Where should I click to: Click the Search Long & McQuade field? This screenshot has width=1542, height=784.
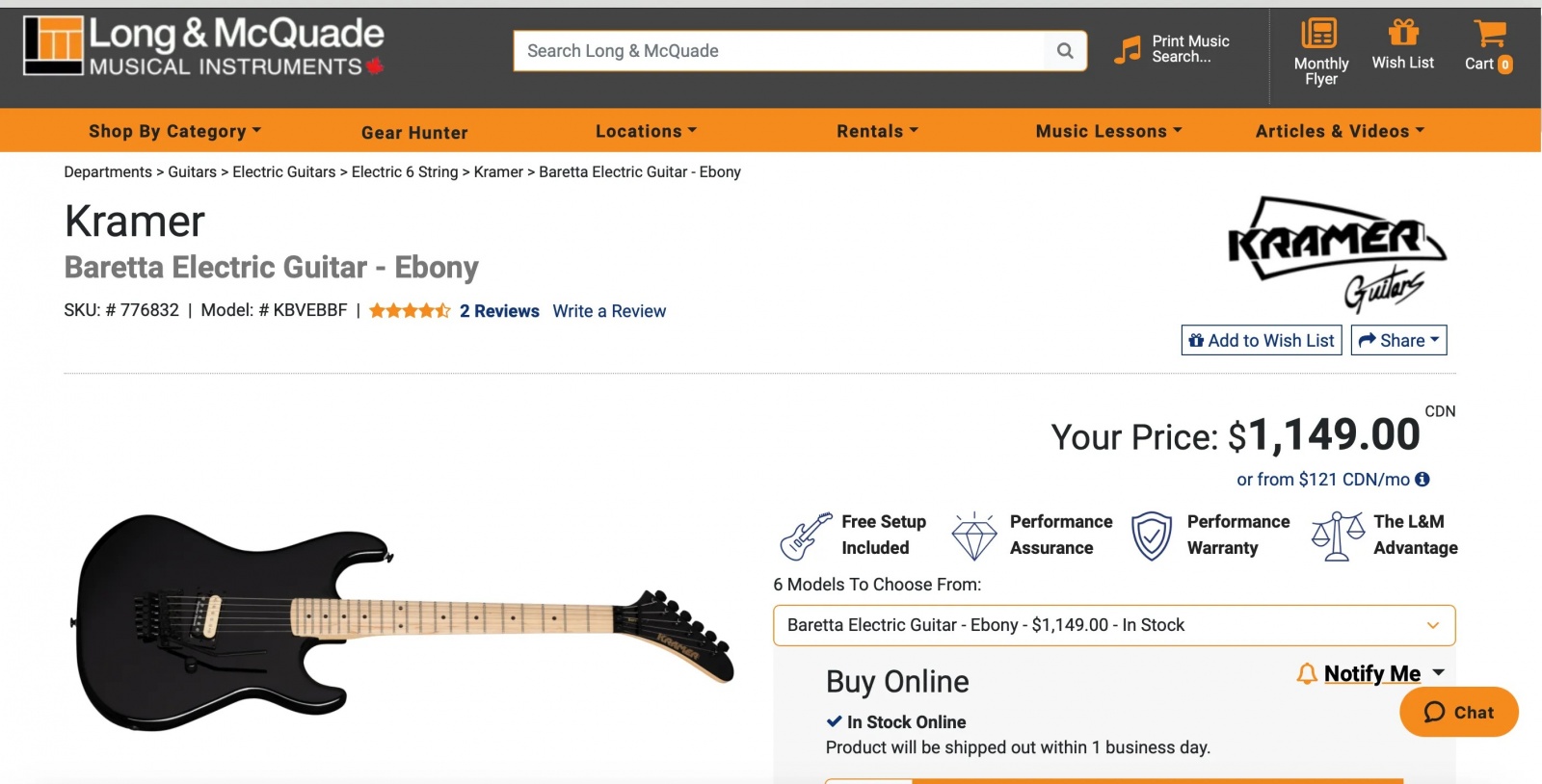click(779, 51)
